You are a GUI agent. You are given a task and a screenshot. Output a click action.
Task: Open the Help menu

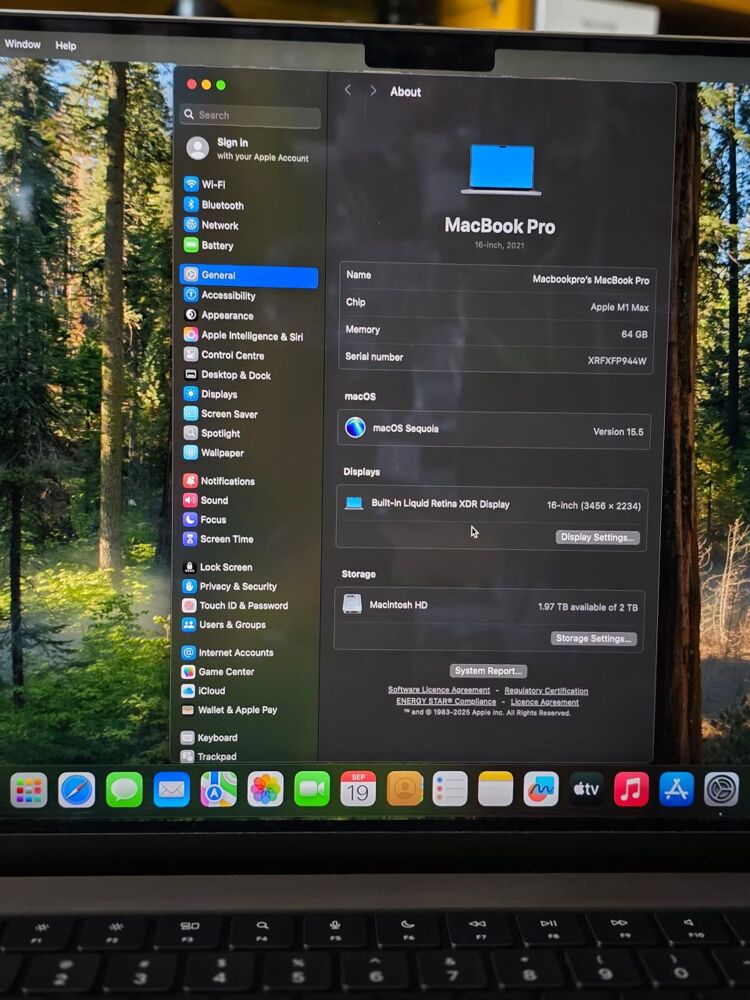point(65,45)
